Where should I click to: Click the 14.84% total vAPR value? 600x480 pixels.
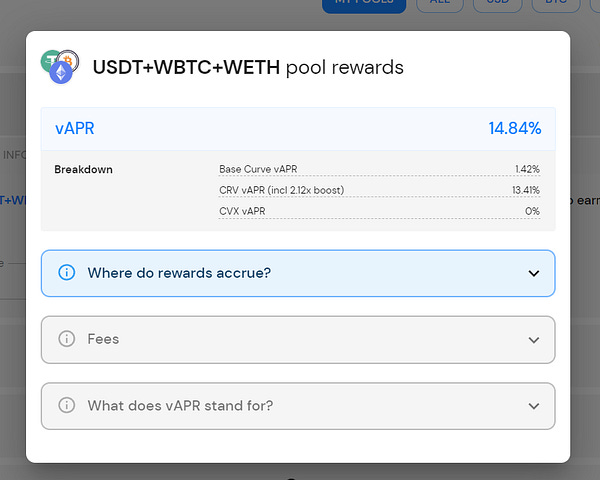pyautogui.click(x=515, y=128)
